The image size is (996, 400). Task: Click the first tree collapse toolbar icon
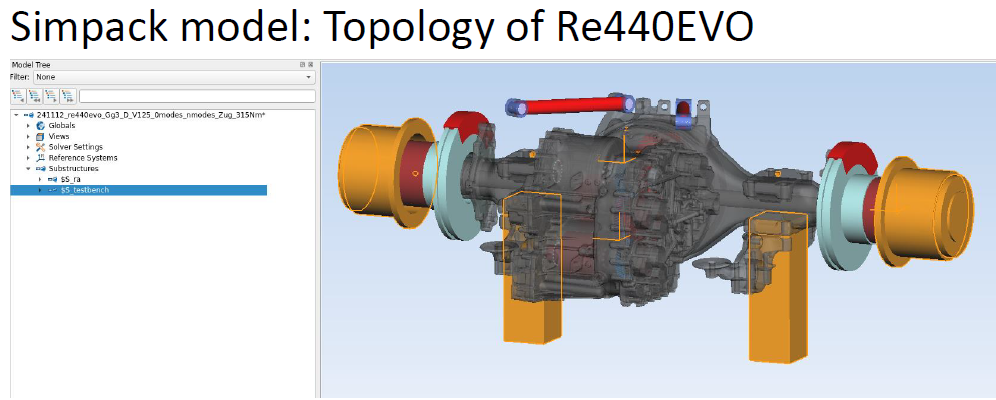[18, 97]
